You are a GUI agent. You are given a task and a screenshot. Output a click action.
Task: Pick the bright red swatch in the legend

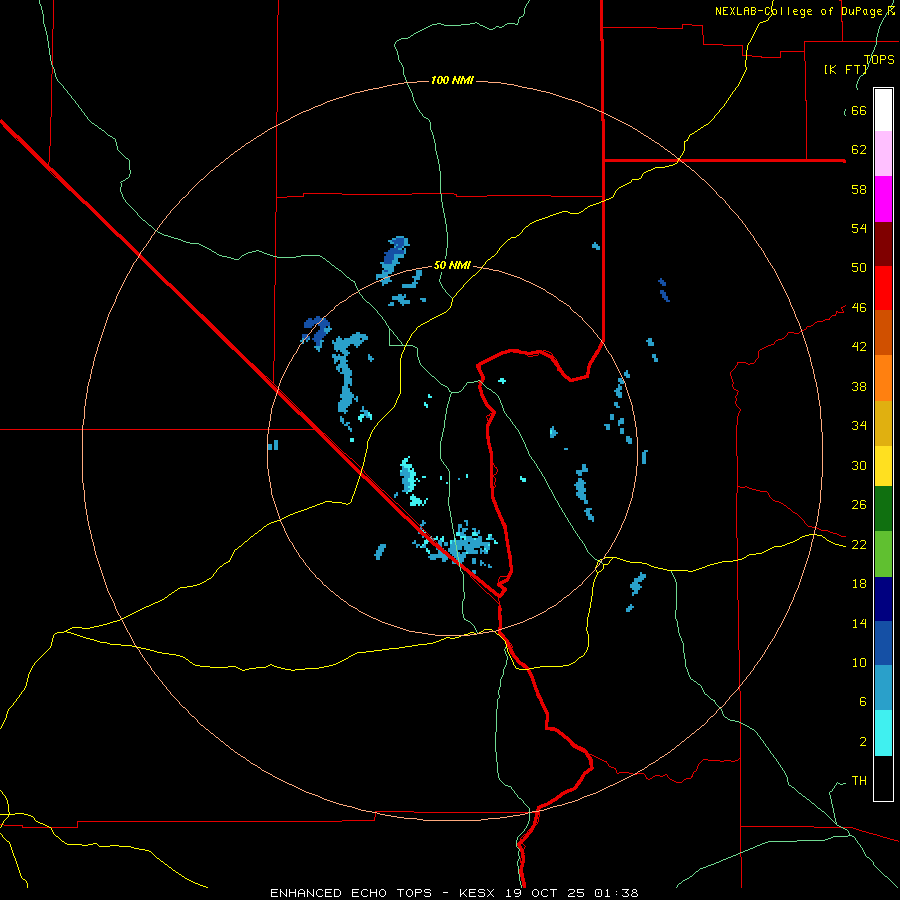click(x=883, y=288)
